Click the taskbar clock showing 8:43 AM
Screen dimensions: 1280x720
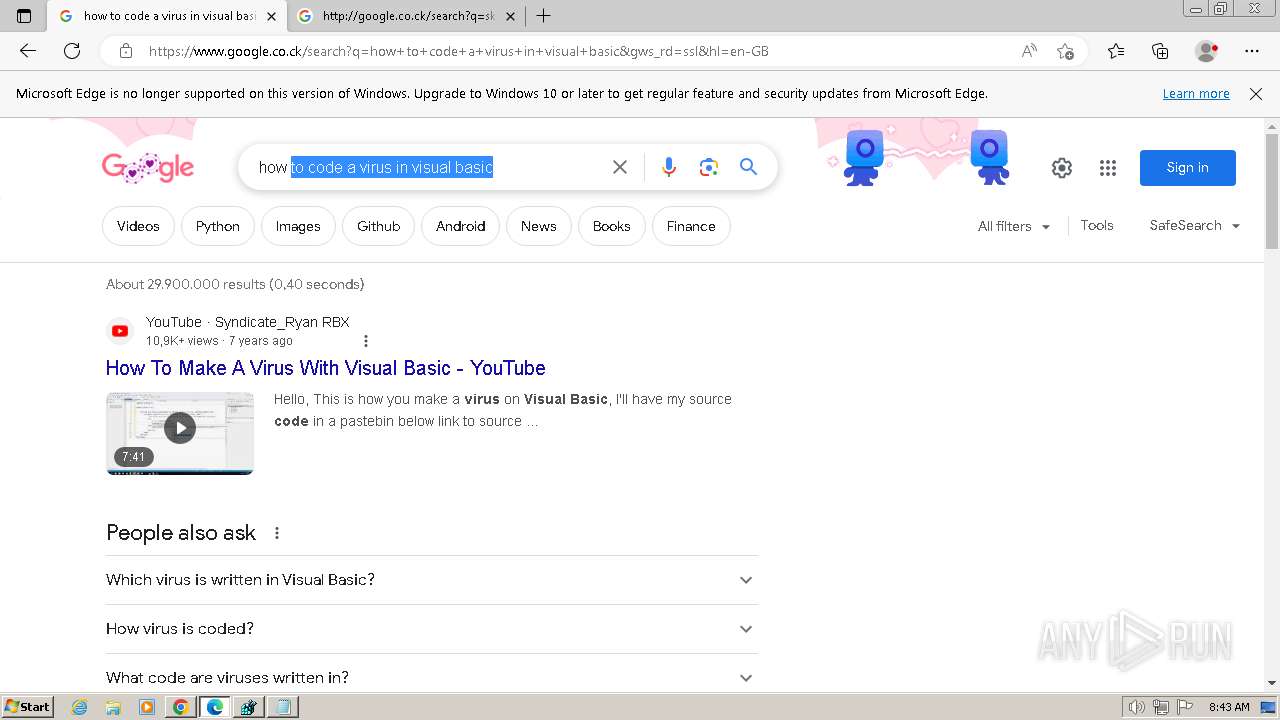pyautogui.click(x=1229, y=707)
